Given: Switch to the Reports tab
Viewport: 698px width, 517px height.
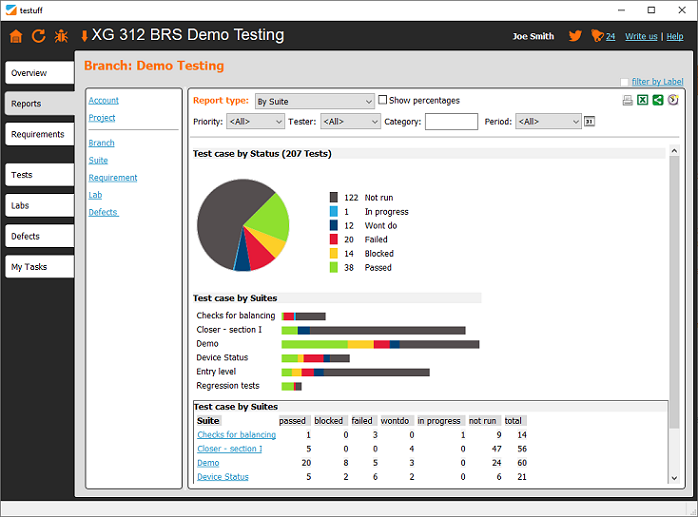Looking at the screenshot, I should (40, 104).
